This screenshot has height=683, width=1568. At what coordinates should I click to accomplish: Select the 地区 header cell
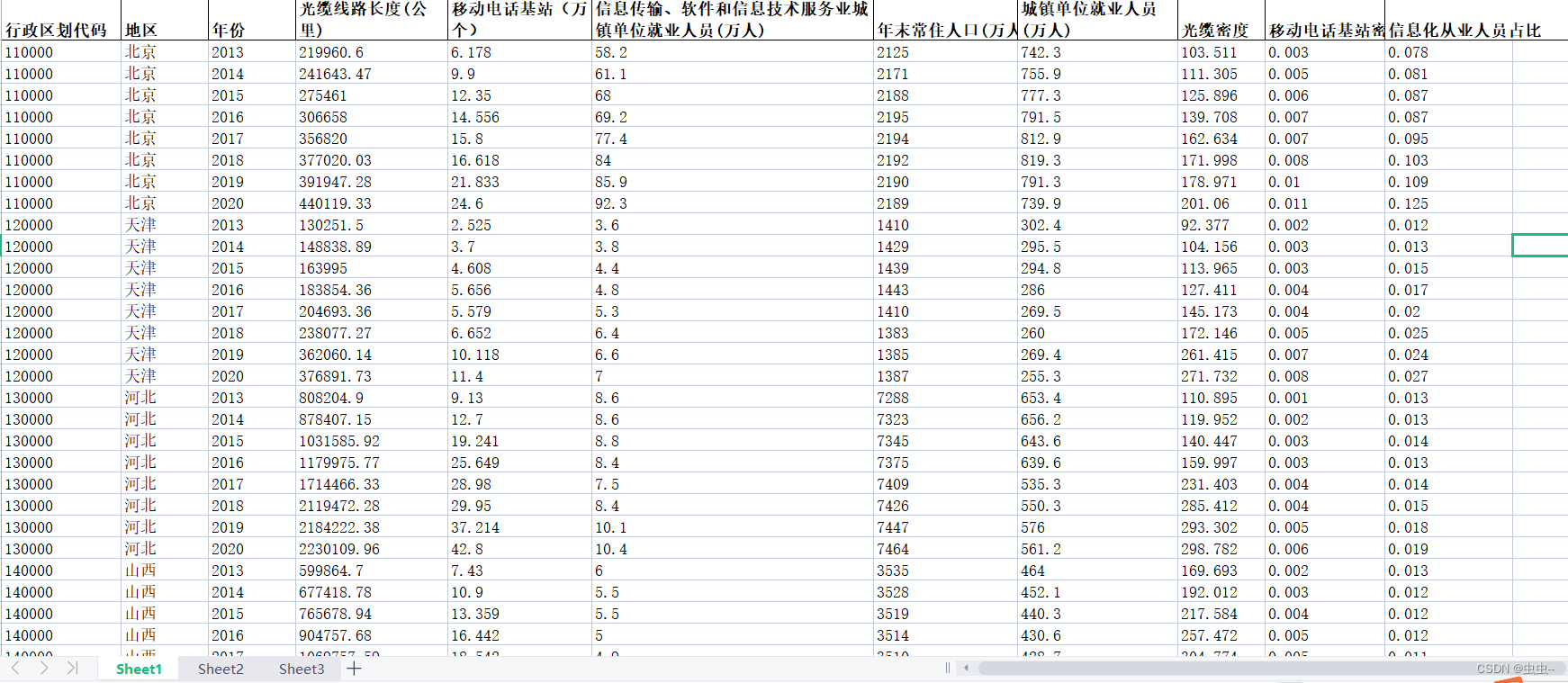click(x=165, y=20)
